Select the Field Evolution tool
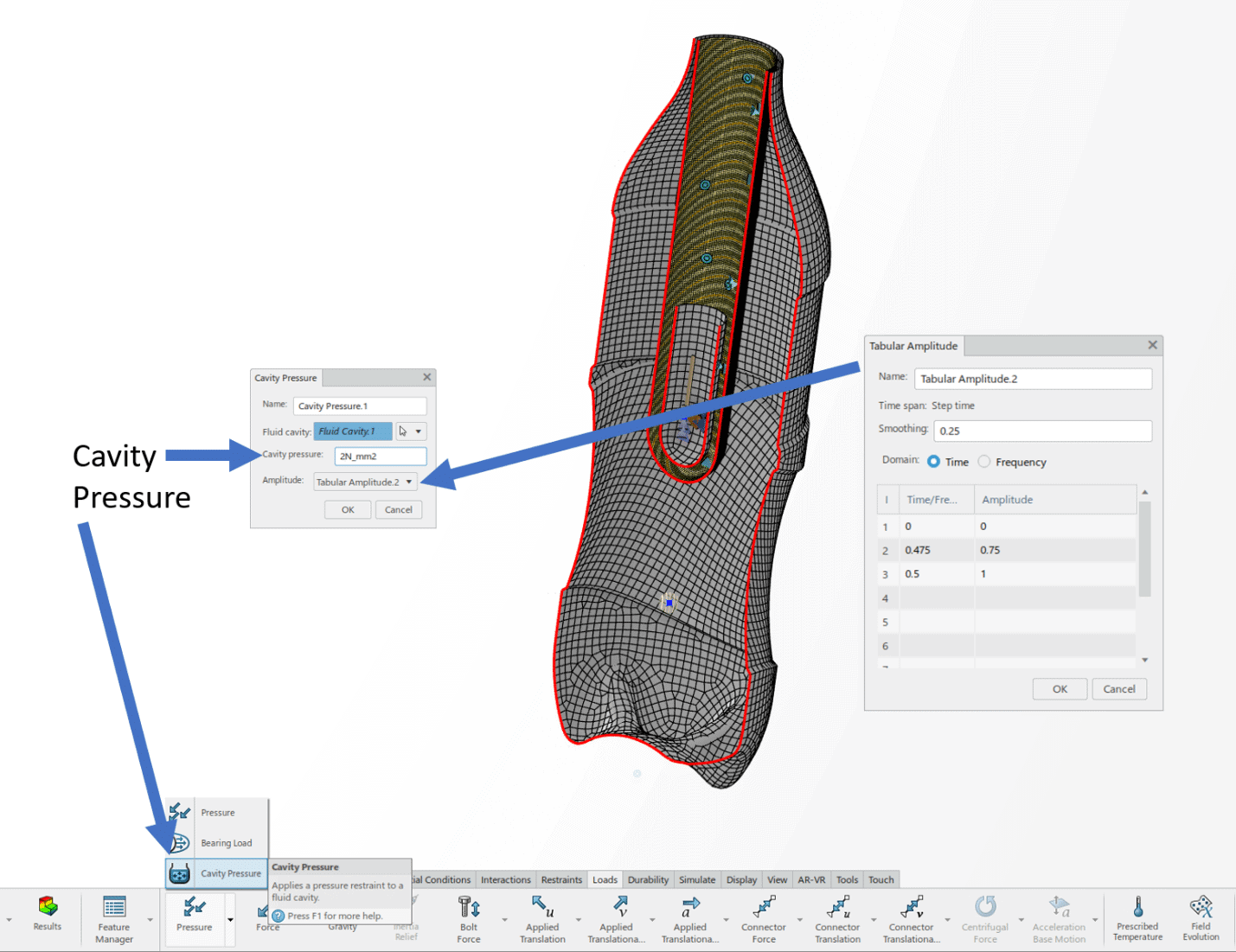 click(x=1201, y=918)
